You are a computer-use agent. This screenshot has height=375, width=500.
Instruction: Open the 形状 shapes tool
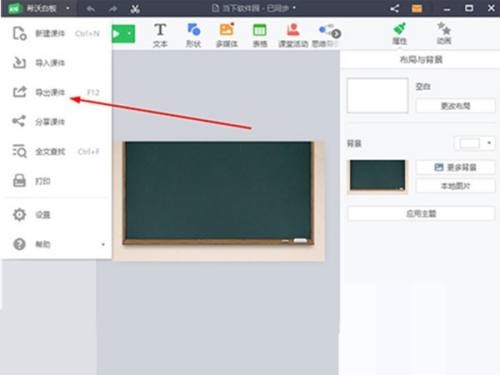193,35
